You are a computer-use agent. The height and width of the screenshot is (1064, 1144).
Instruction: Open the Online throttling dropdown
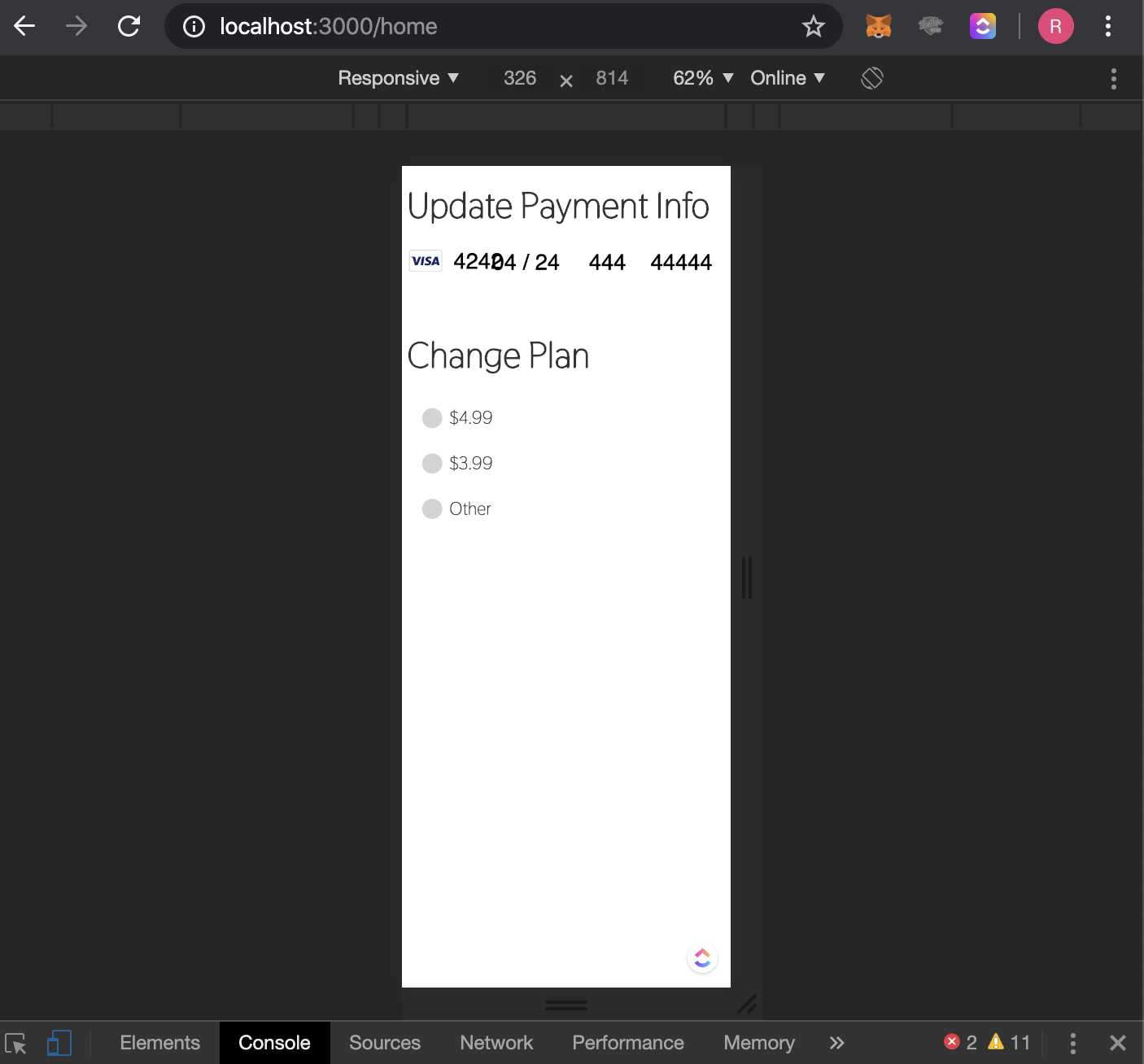(x=788, y=78)
